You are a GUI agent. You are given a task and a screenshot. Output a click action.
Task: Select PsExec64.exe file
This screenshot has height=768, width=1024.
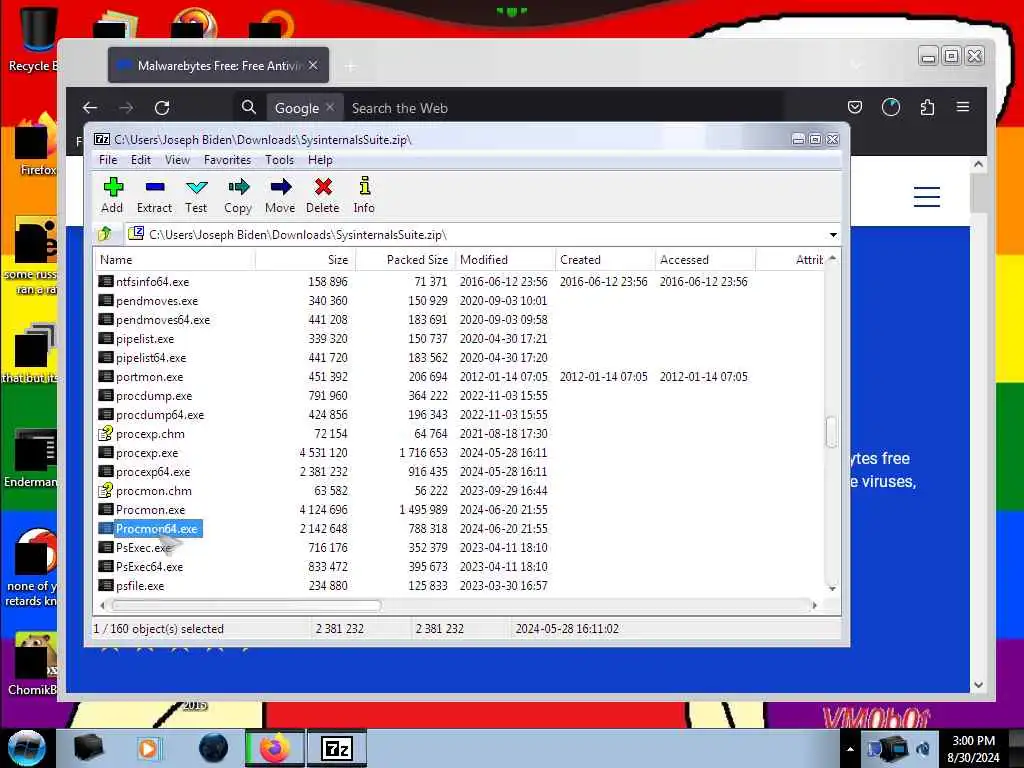click(149, 567)
